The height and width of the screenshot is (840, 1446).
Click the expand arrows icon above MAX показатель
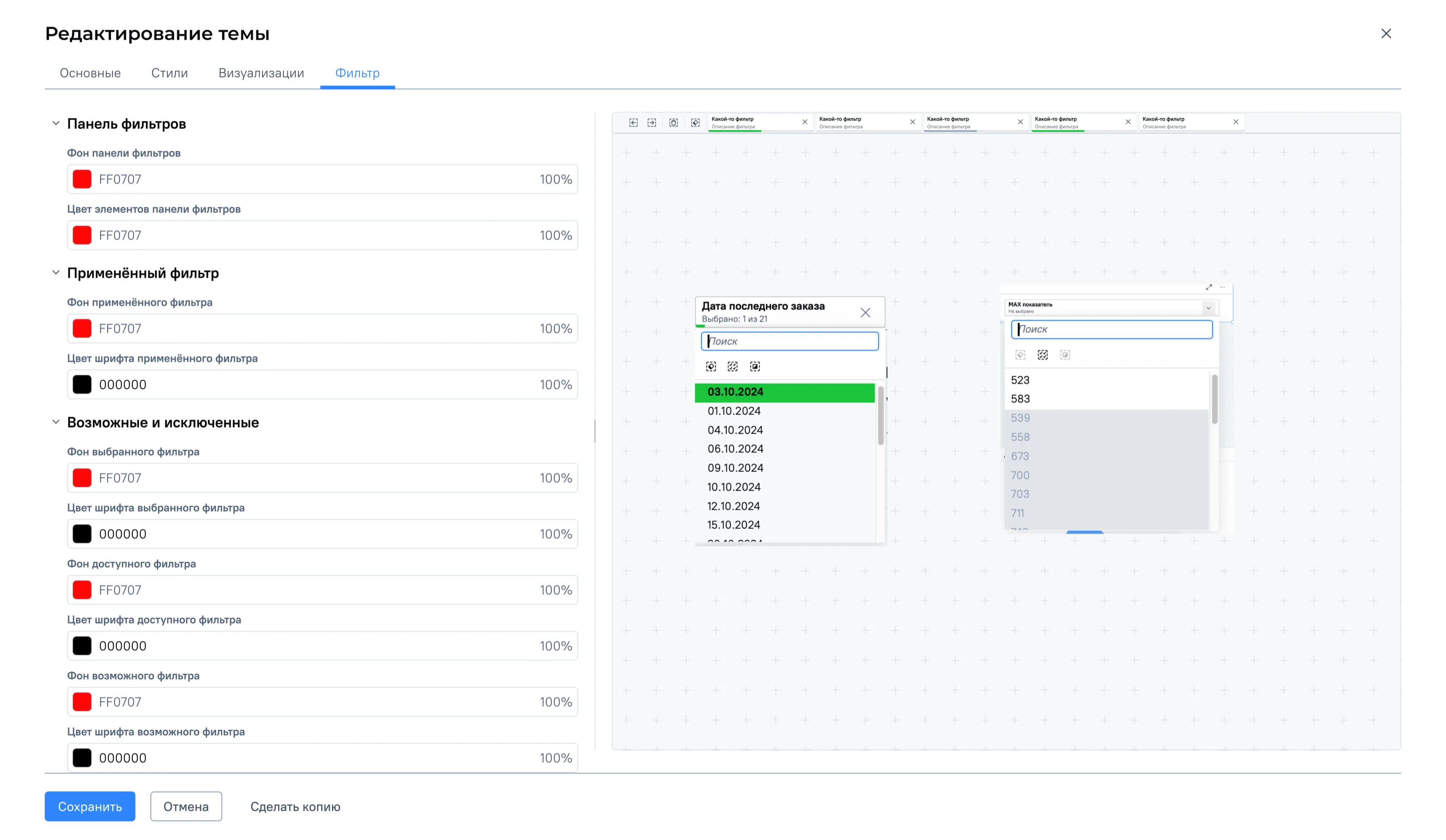[x=1209, y=287]
